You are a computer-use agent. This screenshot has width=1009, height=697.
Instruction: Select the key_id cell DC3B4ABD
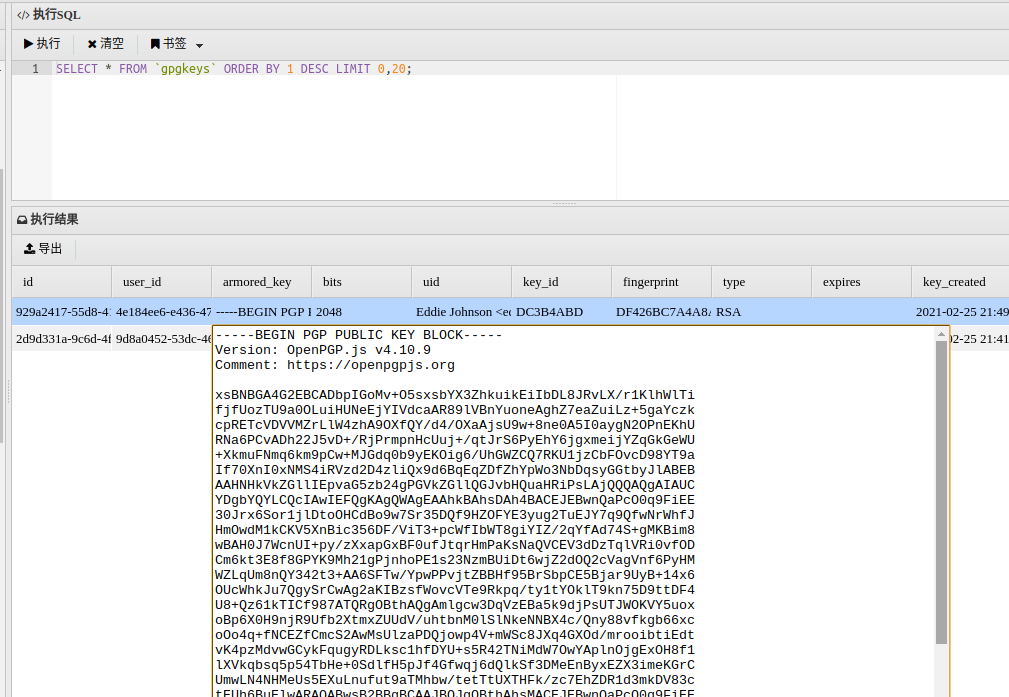[x=562, y=312]
